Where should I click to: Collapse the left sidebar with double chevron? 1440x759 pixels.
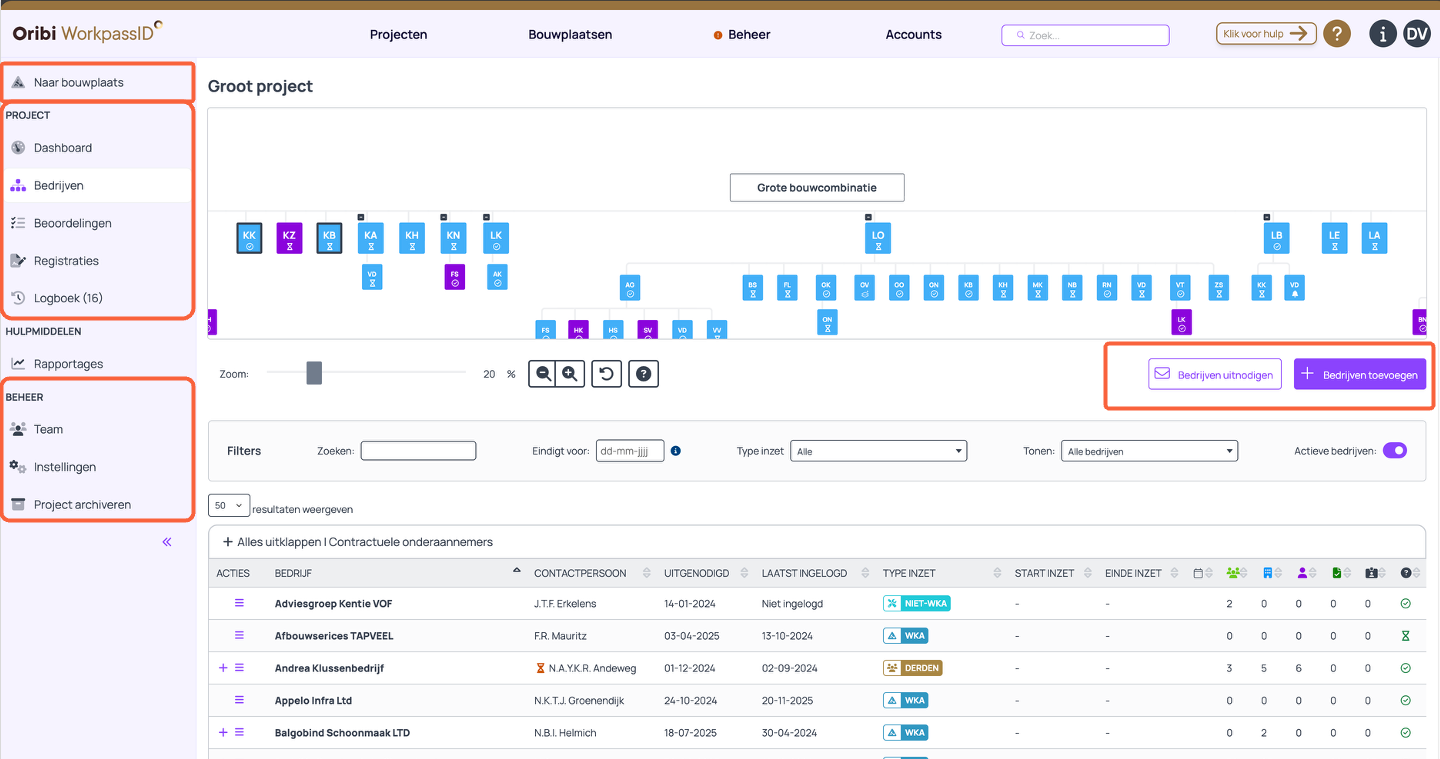pyautogui.click(x=167, y=542)
